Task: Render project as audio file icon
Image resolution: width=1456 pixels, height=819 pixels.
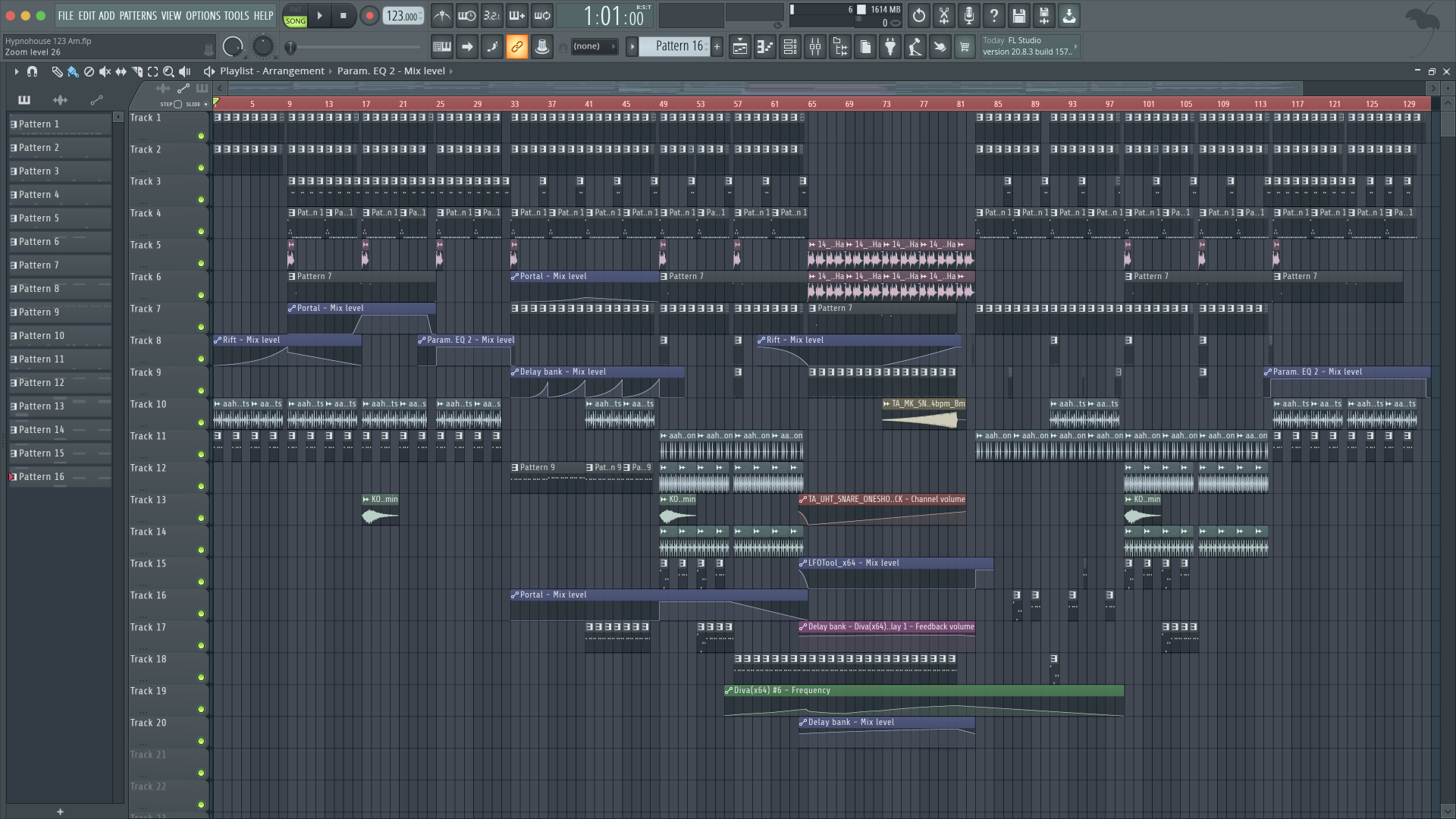Action: point(1043,15)
